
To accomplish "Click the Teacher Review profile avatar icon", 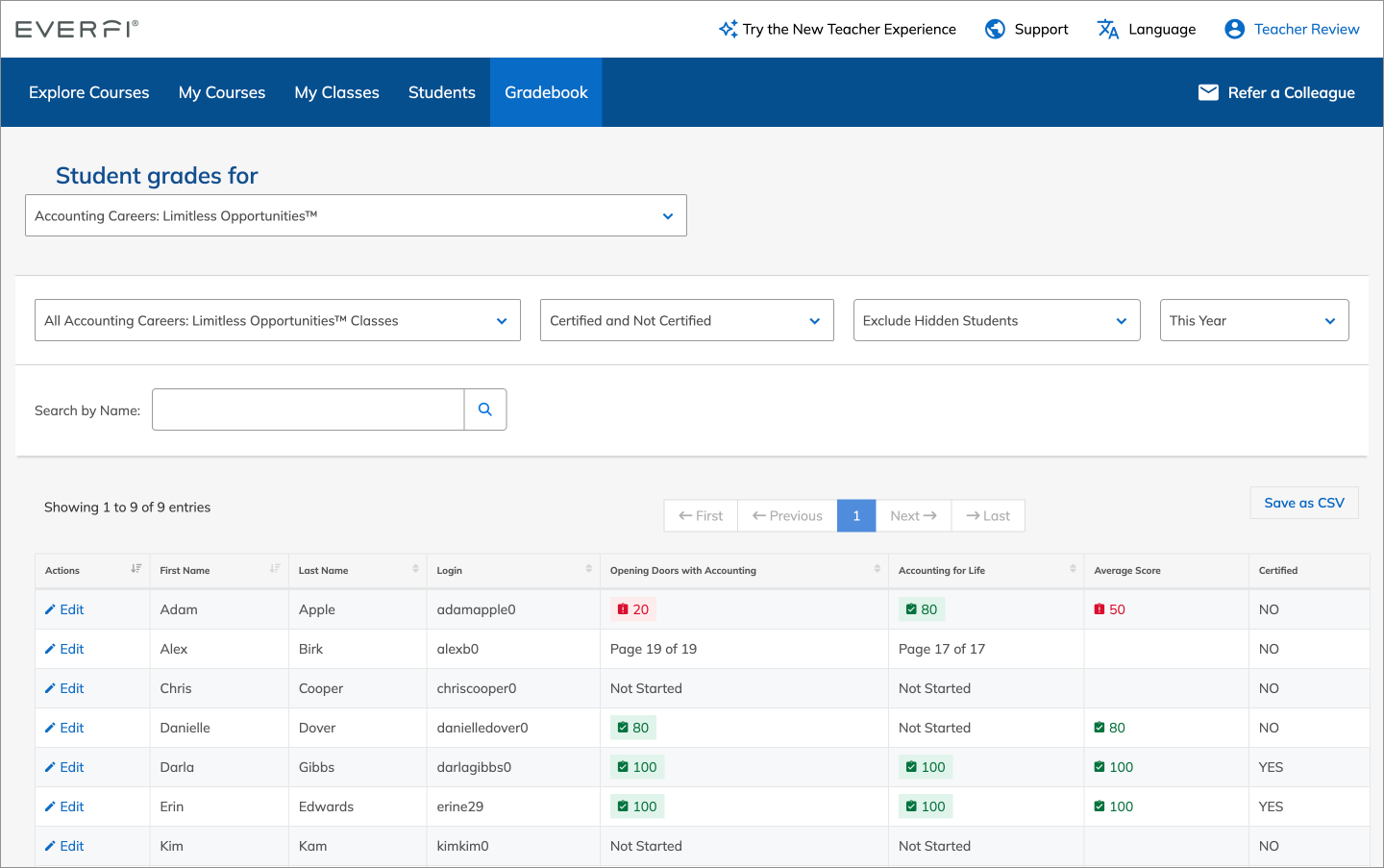I will pos(1234,29).
